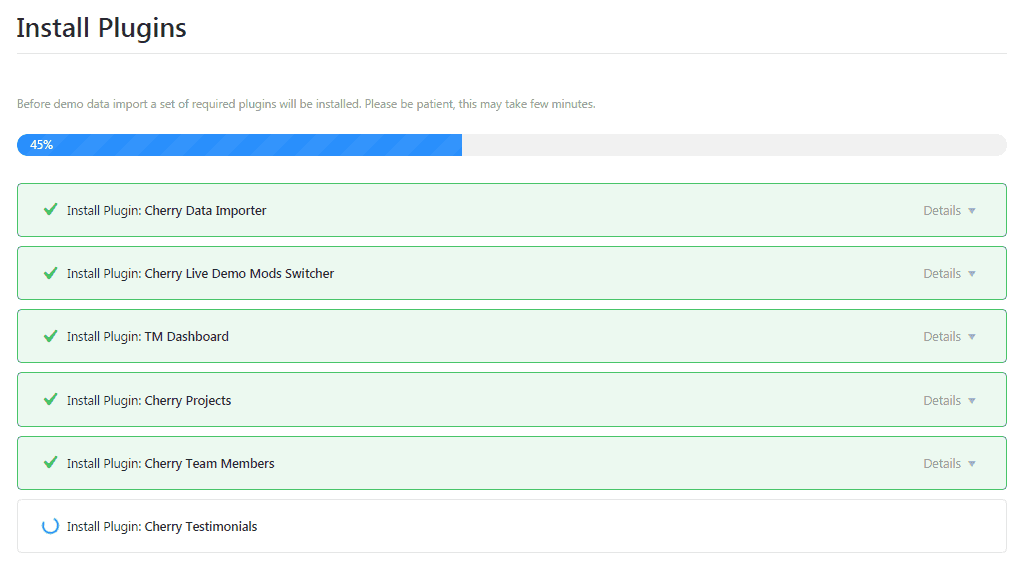
Task: Expand Details for Cherry Data Importer
Action: [942, 211]
